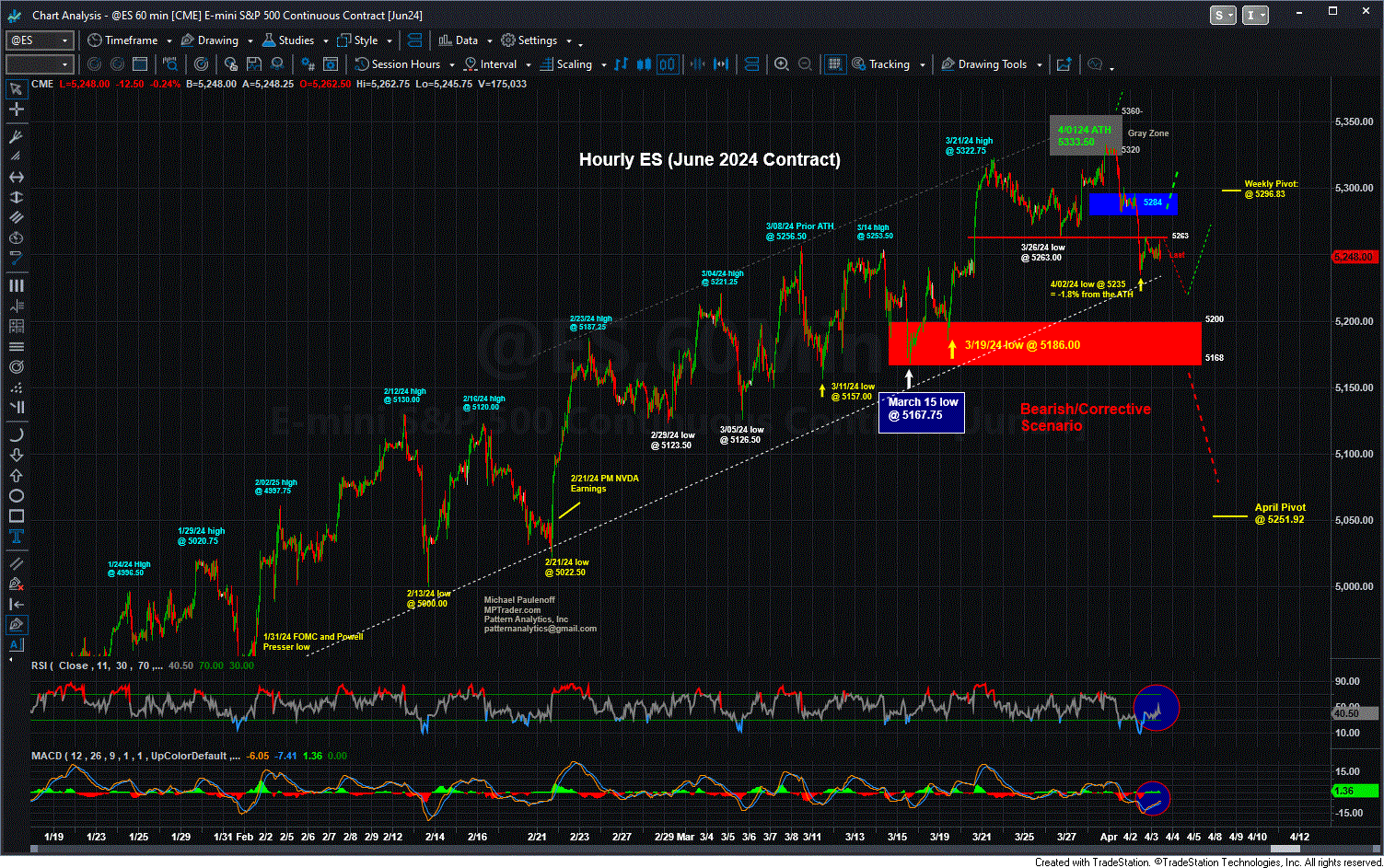Screen dimensions: 1384x868
Task: Select the Andrews pitchfork drawing tool
Action: pos(16,136)
